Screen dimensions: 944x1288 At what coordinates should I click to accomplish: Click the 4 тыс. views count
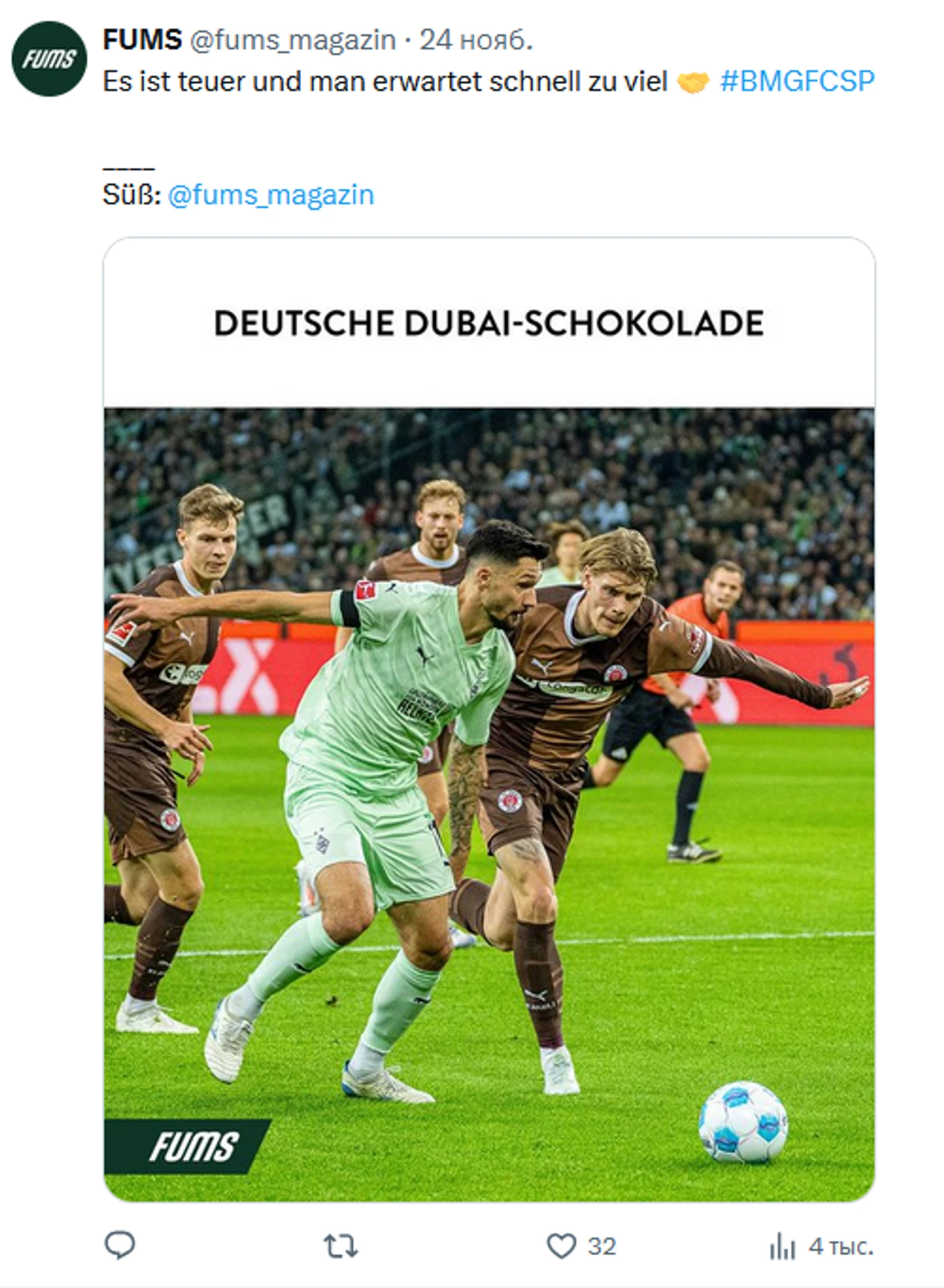(841, 1247)
